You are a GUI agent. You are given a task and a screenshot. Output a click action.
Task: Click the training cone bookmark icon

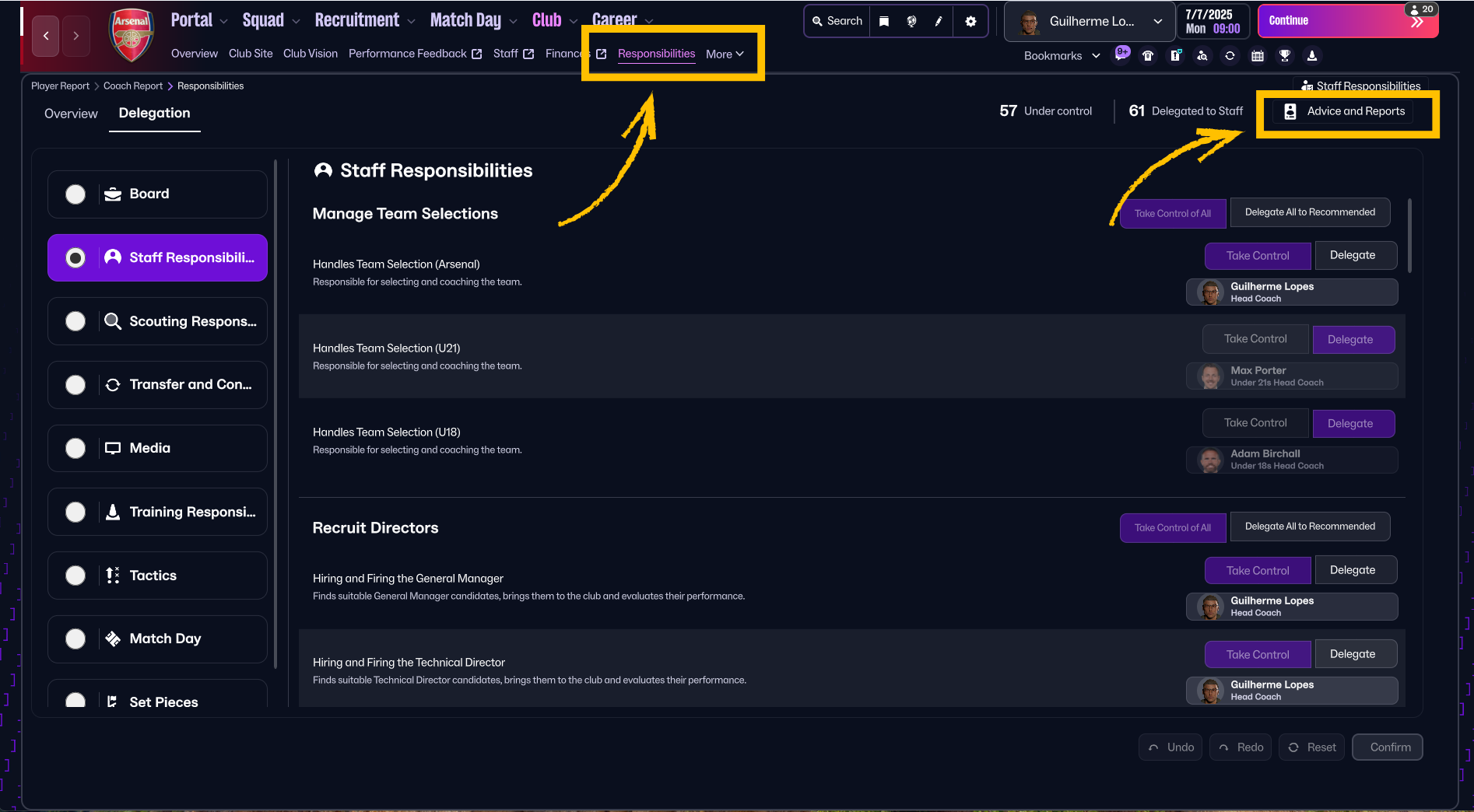[x=1312, y=55]
